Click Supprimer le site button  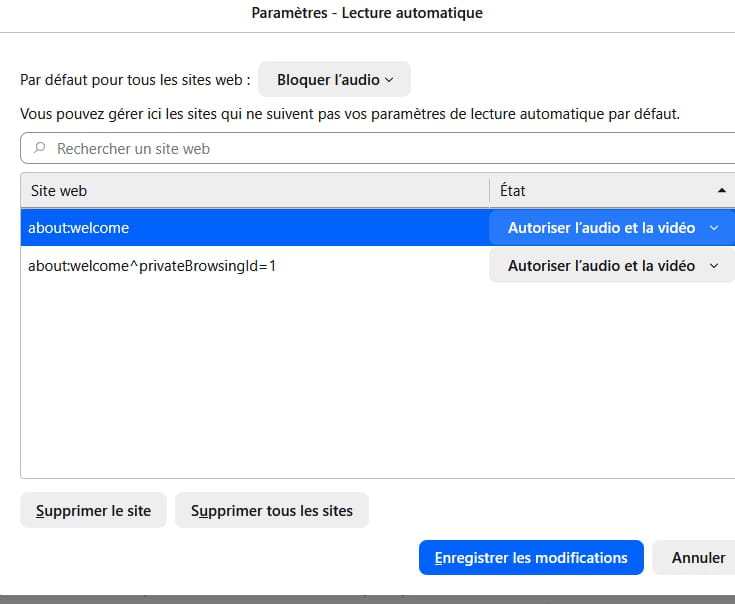point(93,511)
